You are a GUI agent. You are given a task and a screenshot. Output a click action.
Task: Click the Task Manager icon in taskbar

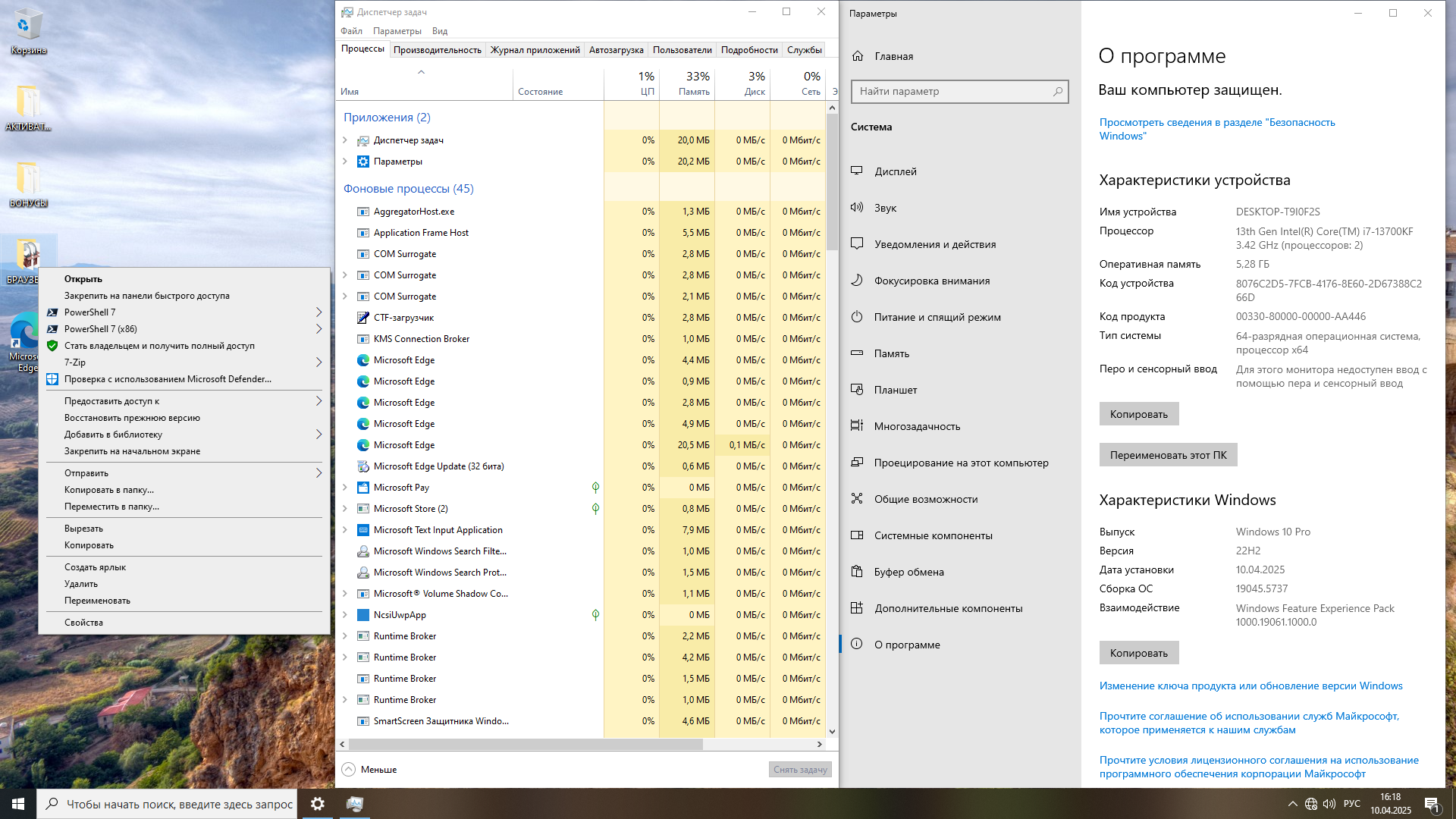point(354,804)
